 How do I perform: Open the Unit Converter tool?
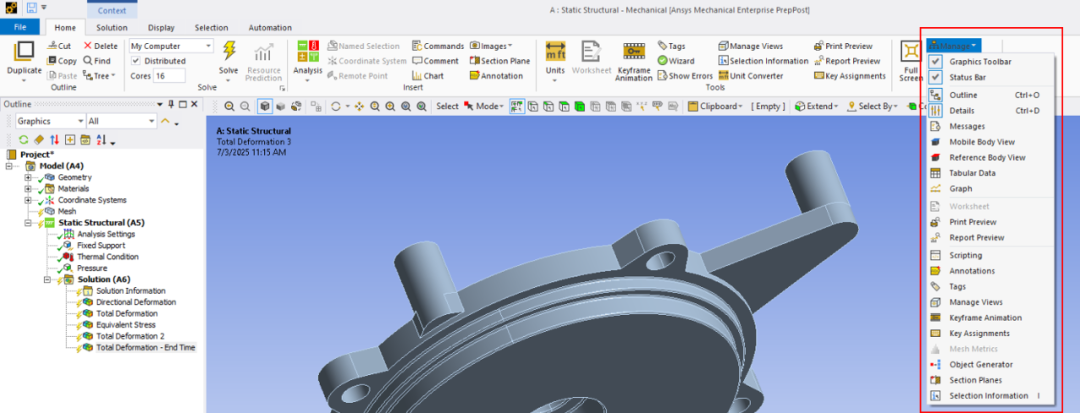[751, 76]
